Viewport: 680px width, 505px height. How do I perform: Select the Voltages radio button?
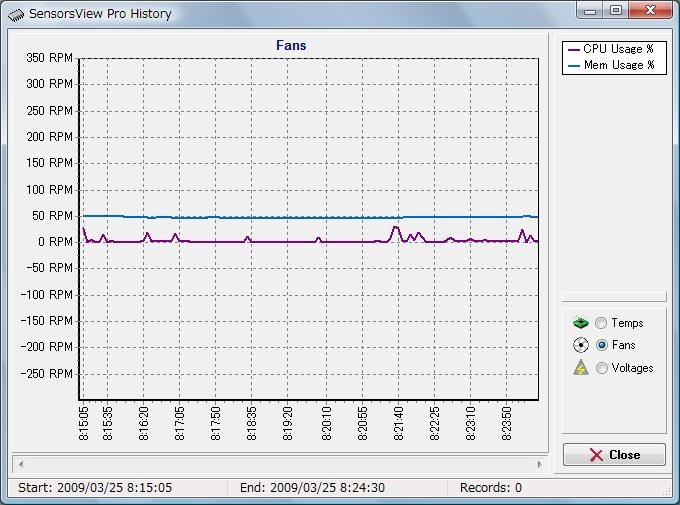coord(602,368)
